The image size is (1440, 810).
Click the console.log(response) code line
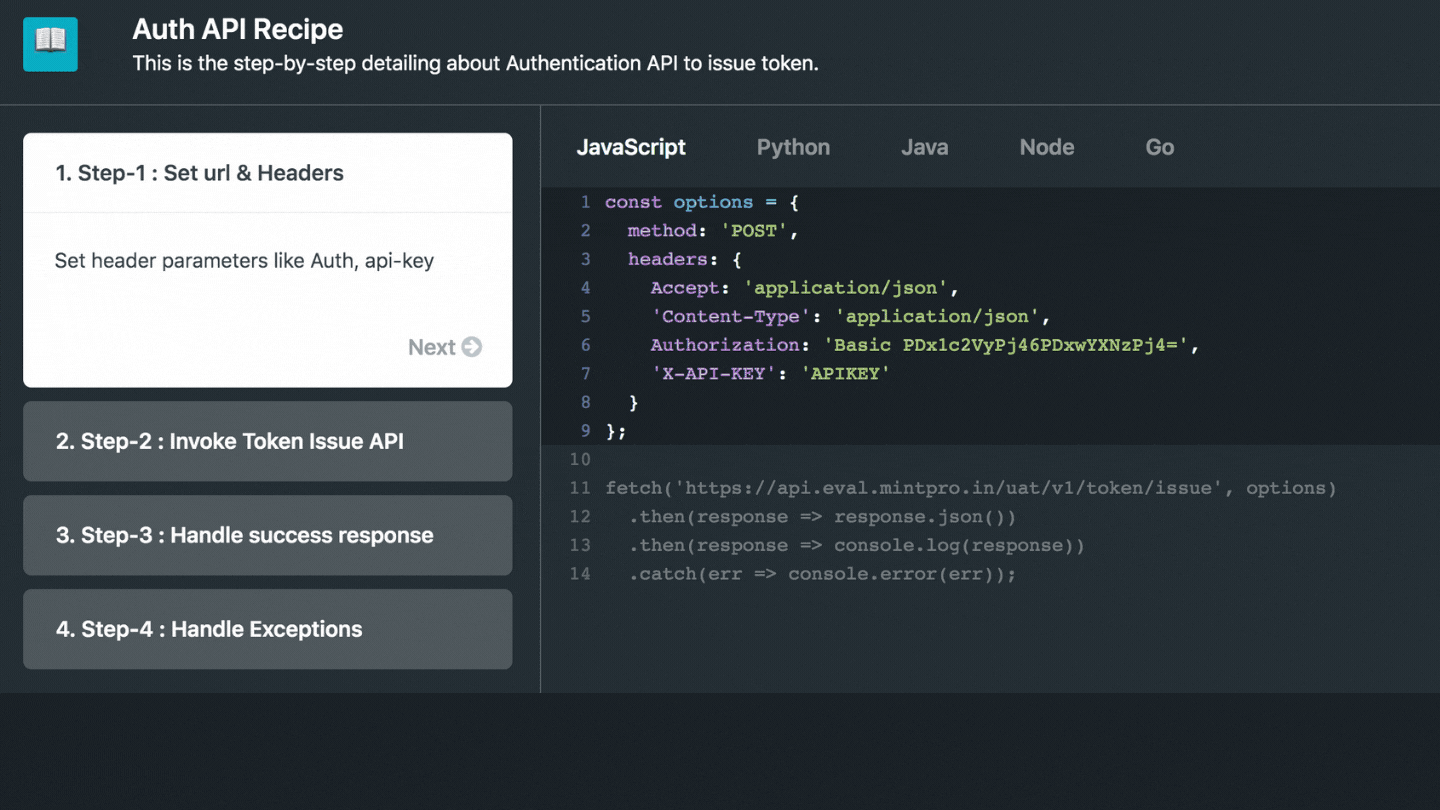click(857, 545)
